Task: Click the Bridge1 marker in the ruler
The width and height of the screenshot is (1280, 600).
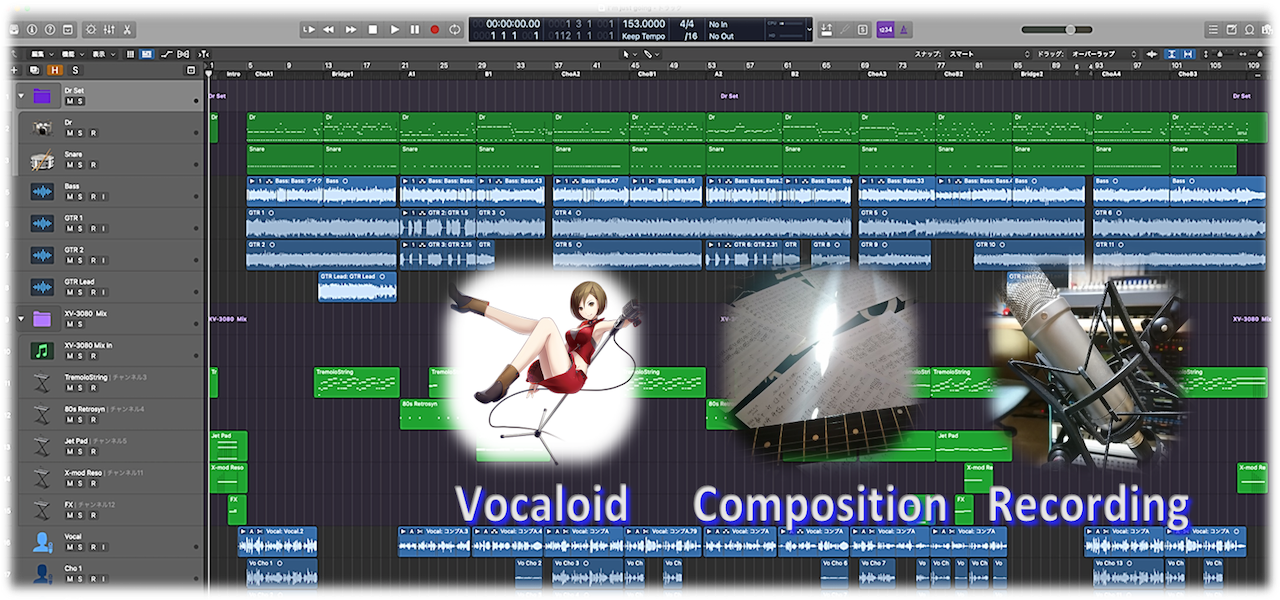Action: pos(342,74)
